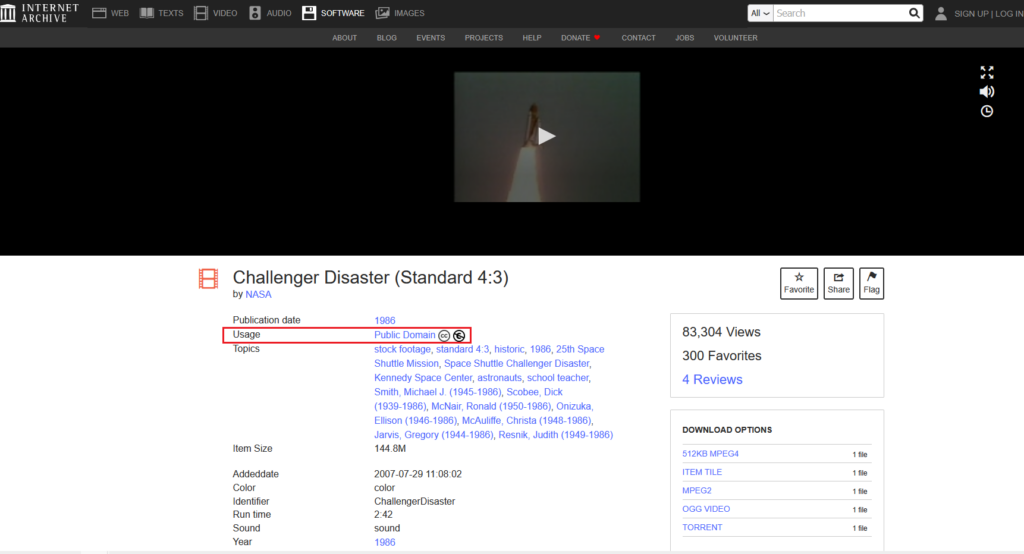The image size is (1024, 554).
Task: Click the Creative Commons CC icon
Action: click(444, 335)
